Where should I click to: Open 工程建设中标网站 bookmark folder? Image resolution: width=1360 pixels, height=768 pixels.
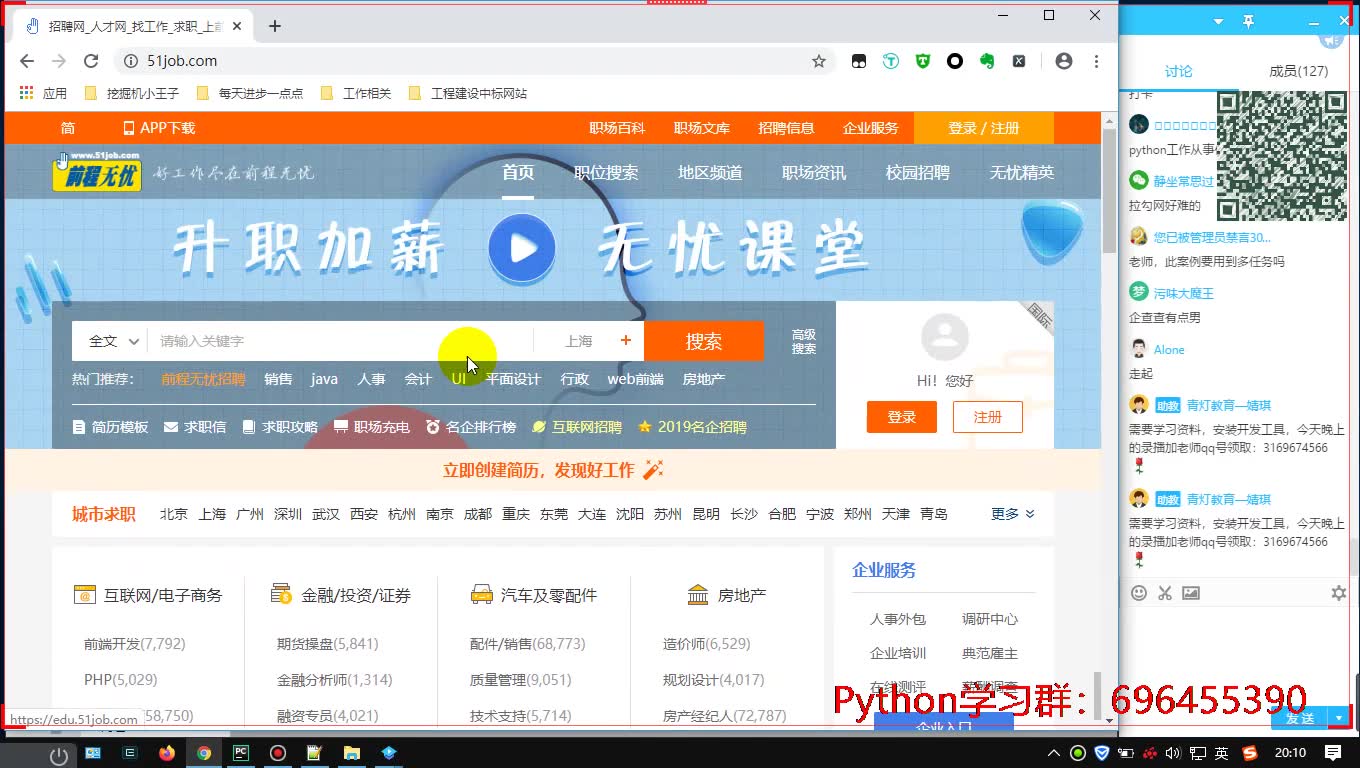468,93
